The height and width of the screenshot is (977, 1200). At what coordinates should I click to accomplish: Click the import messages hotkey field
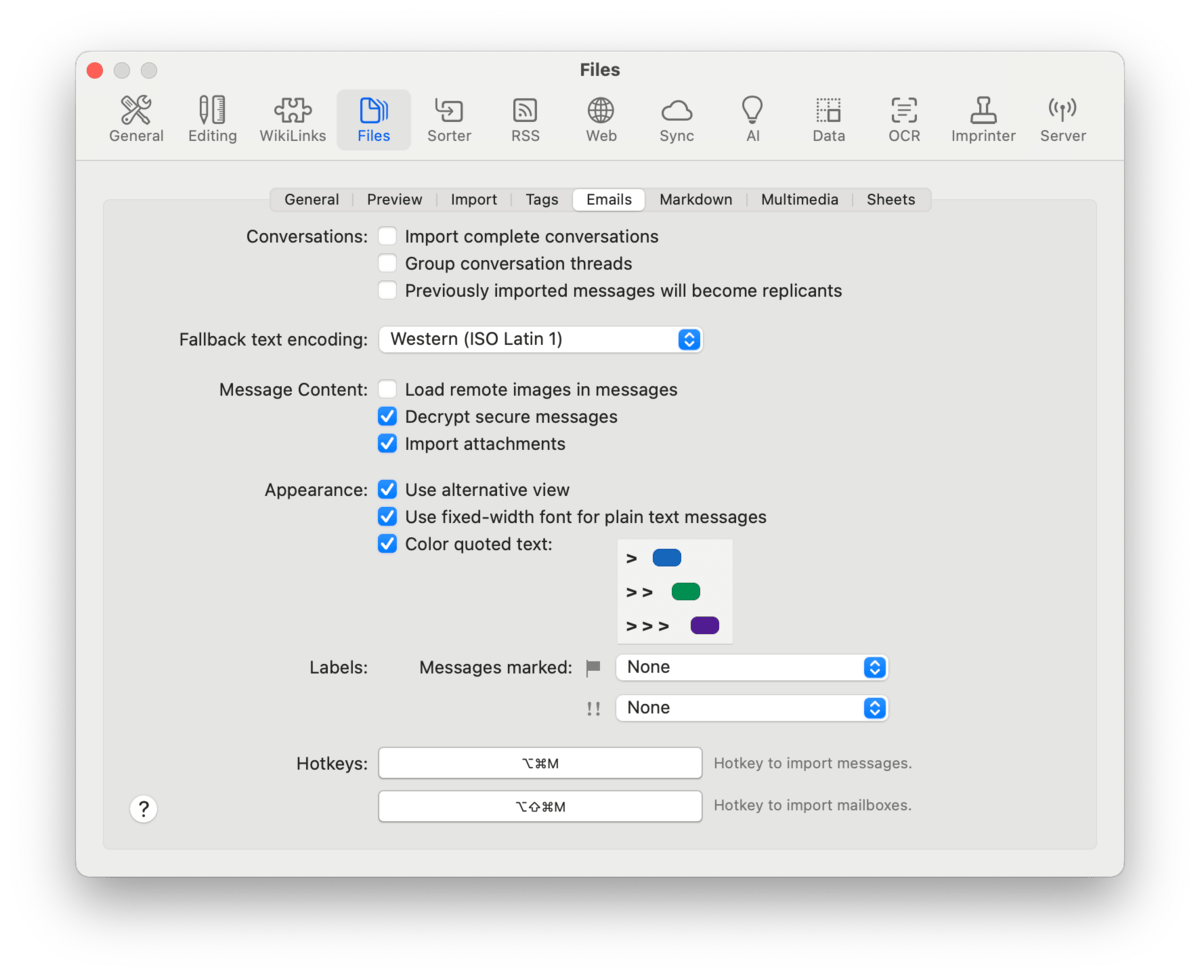tap(540, 763)
